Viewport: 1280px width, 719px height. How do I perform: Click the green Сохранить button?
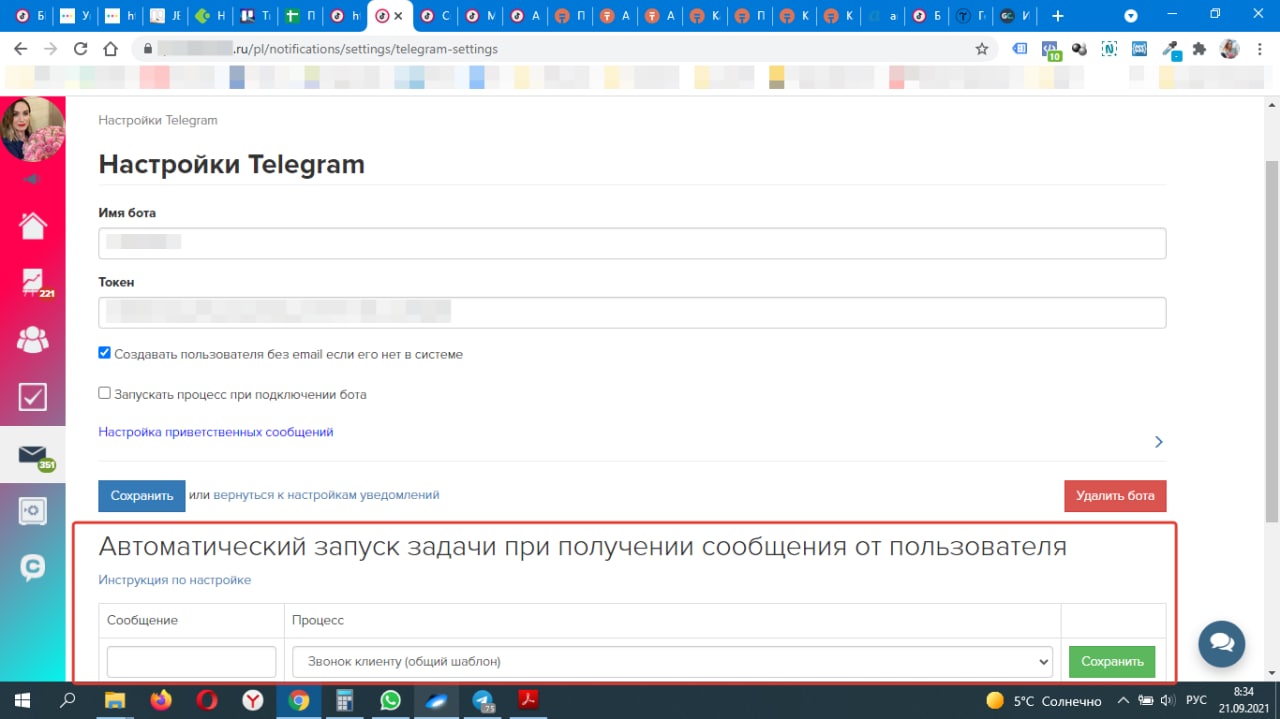[1112, 661]
